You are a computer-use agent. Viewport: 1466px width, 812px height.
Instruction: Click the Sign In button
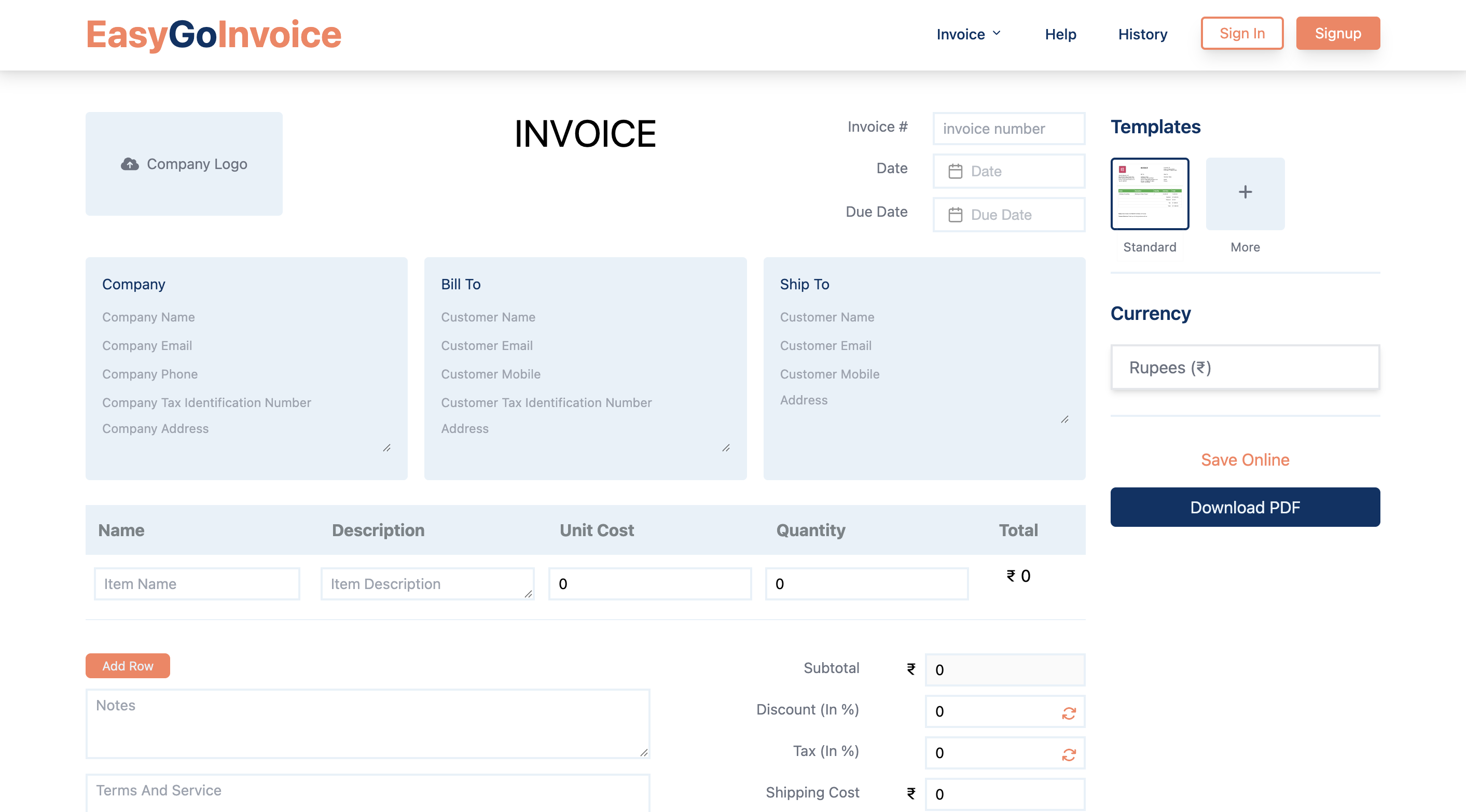(x=1242, y=33)
